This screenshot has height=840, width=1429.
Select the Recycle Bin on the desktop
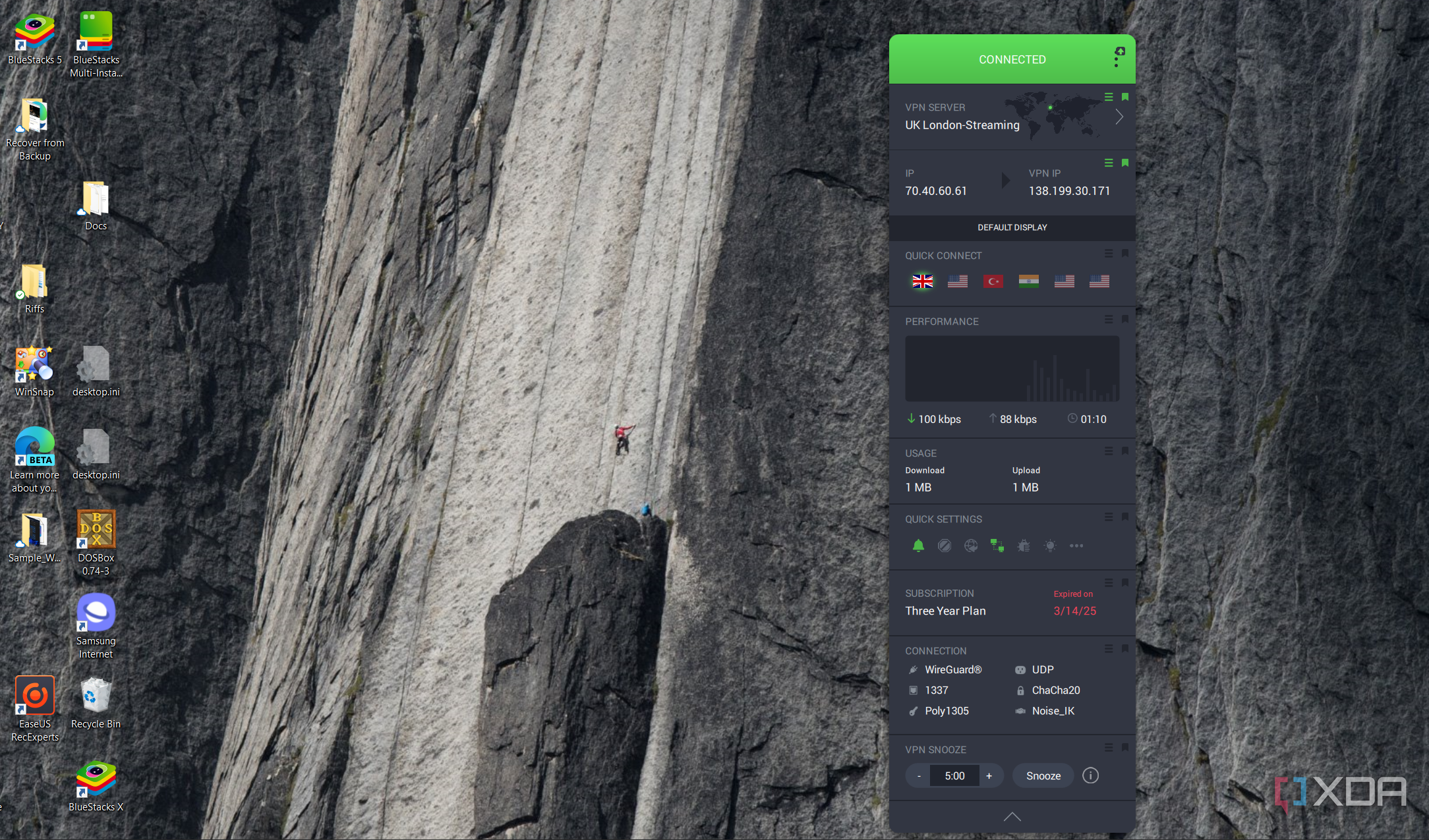96,703
